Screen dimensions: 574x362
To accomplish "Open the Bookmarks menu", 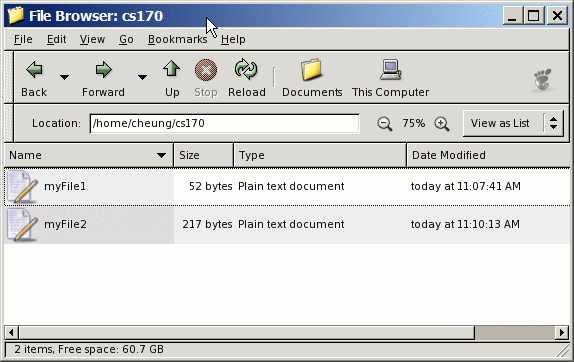I will [x=178, y=39].
